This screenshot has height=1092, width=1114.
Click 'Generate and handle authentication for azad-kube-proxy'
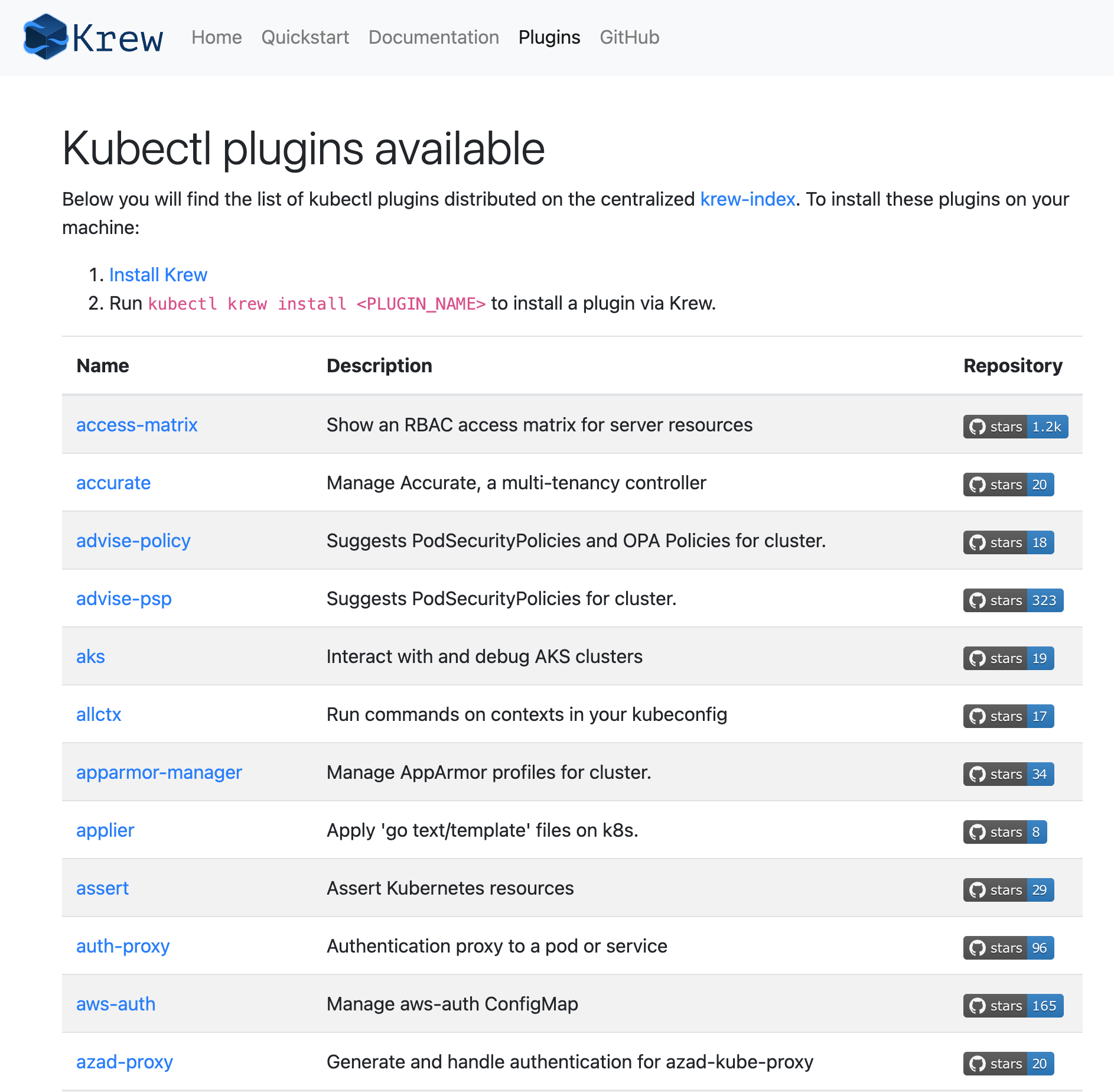(x=570, y=1062)
